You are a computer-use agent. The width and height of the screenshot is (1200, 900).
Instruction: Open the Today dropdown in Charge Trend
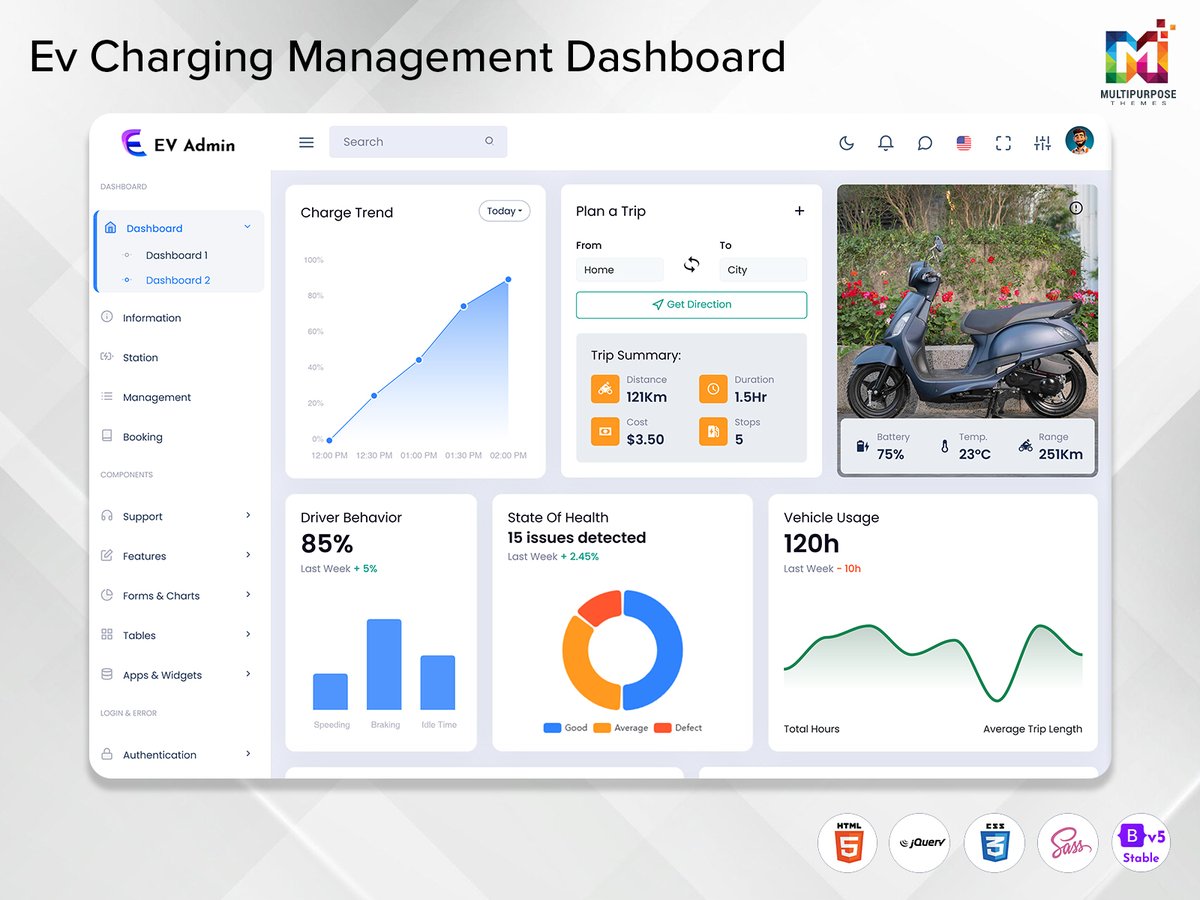[505, 211]
